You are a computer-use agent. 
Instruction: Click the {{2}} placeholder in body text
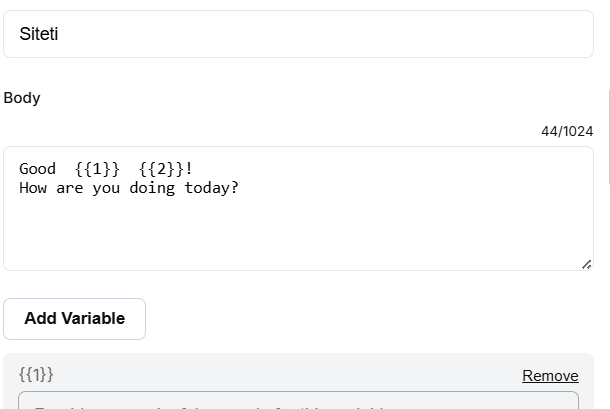coord(161,169)
